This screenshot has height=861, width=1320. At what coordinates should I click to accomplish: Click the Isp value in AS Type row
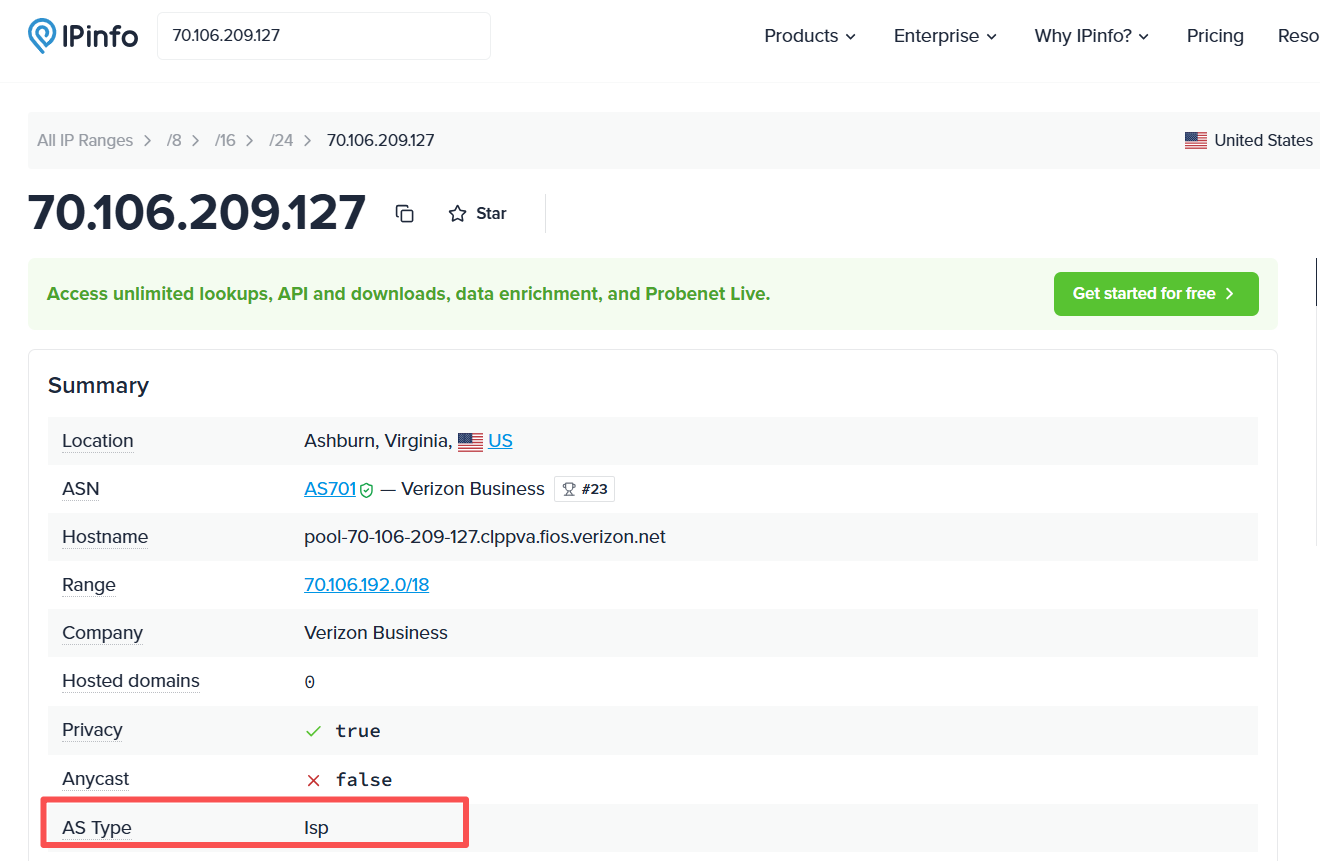click(x=316, y=828)
